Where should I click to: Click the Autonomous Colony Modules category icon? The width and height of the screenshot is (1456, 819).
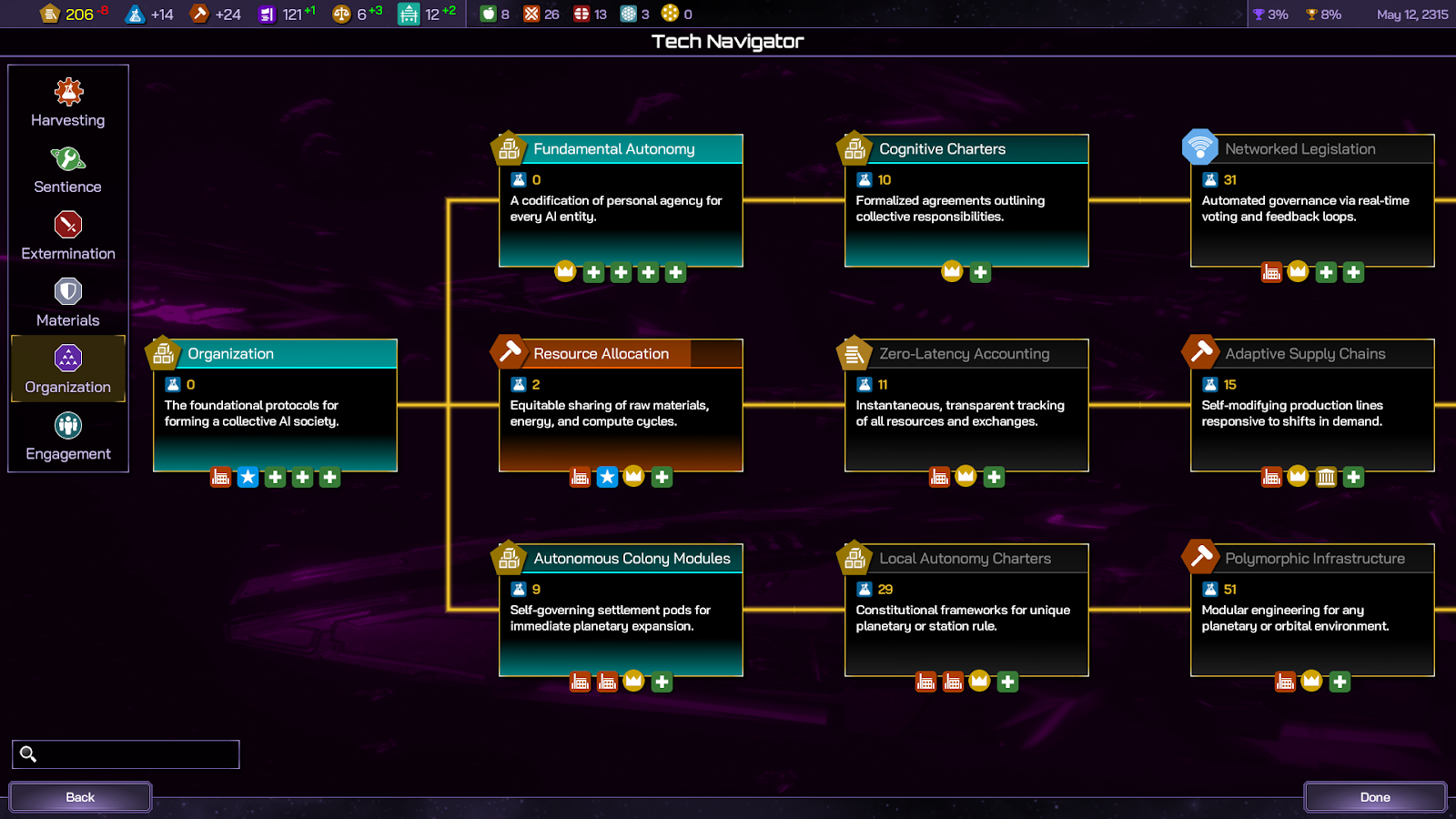coord(509,557)
